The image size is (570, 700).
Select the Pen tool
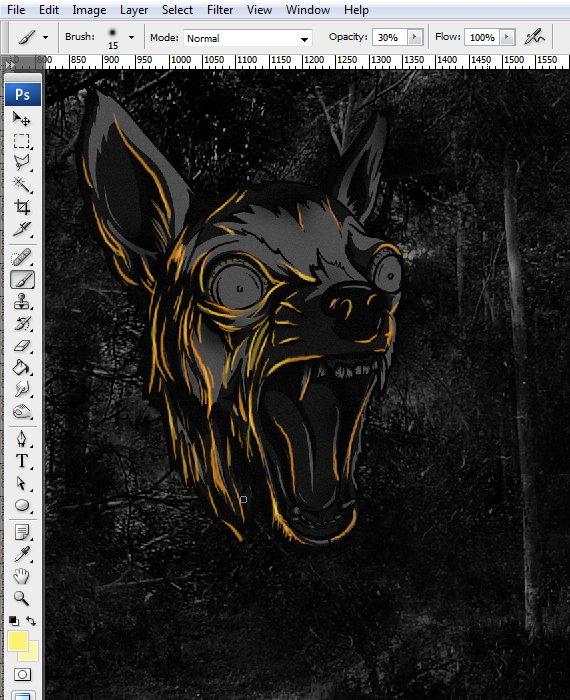(x=21, y=439)
